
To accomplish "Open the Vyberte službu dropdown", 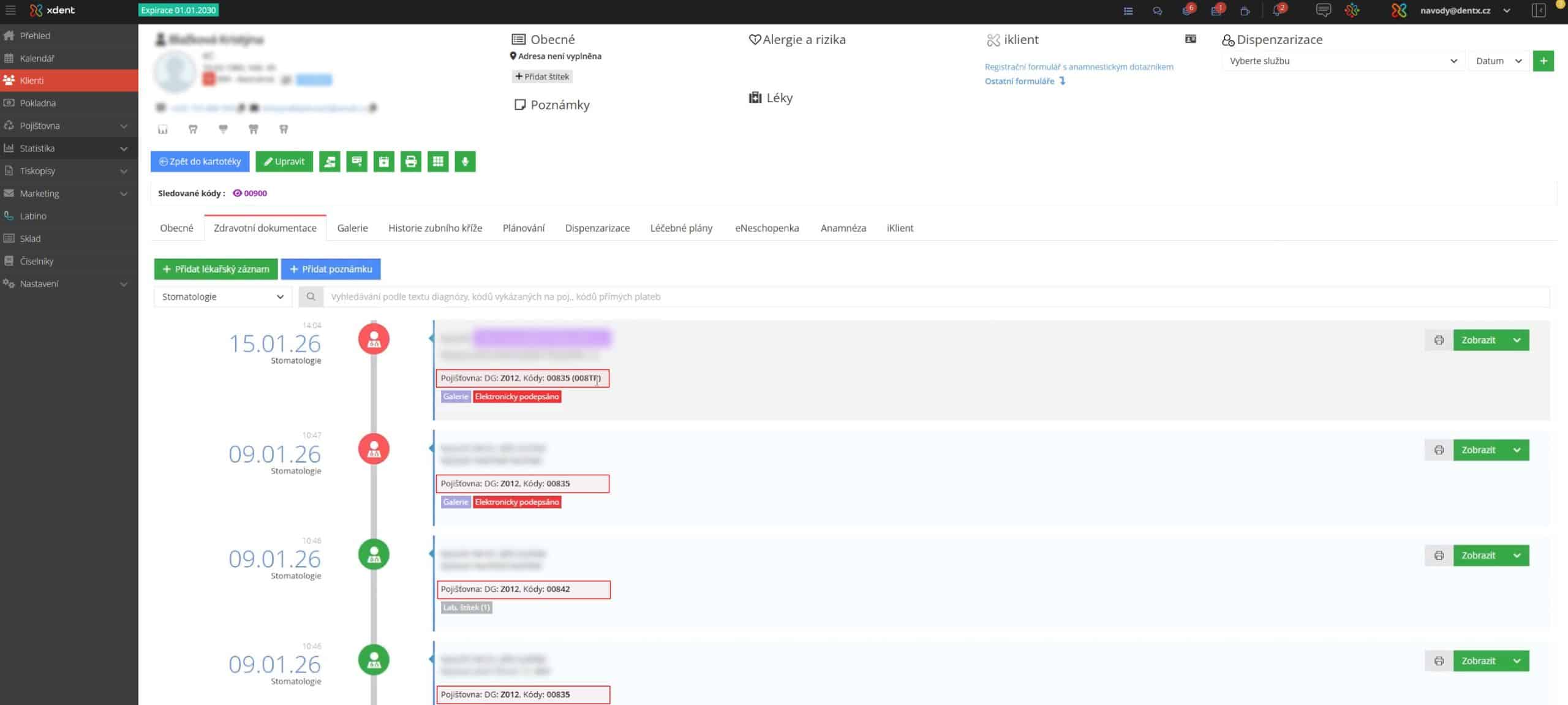I will point(1341,61).
